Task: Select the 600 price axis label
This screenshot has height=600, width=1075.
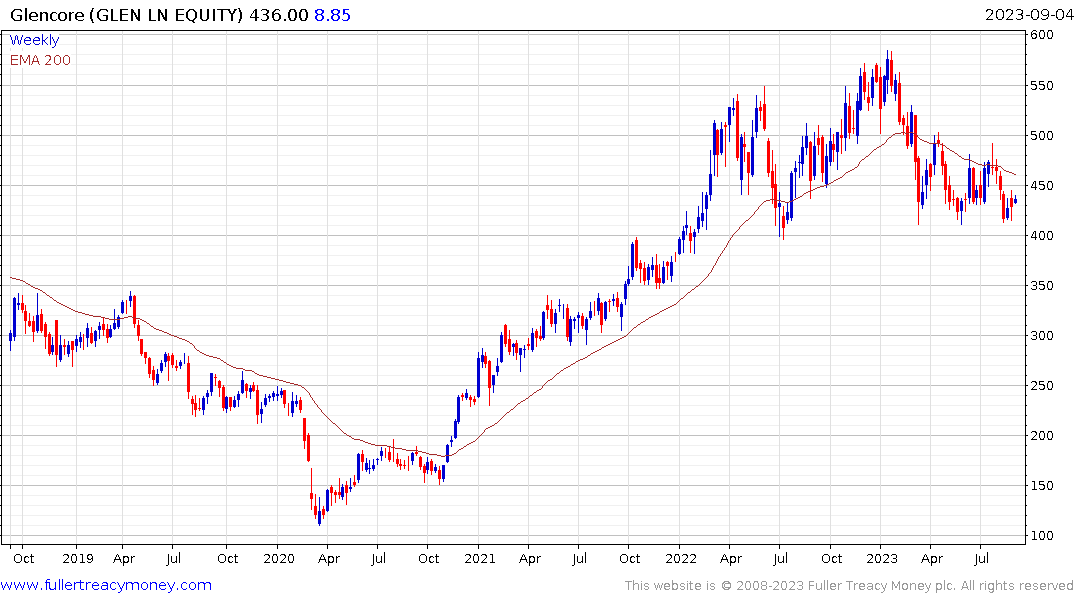Action: tap(1042, 35)
